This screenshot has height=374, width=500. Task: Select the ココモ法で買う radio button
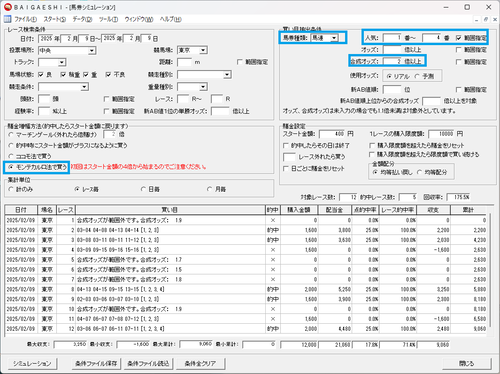pos(11,156)
